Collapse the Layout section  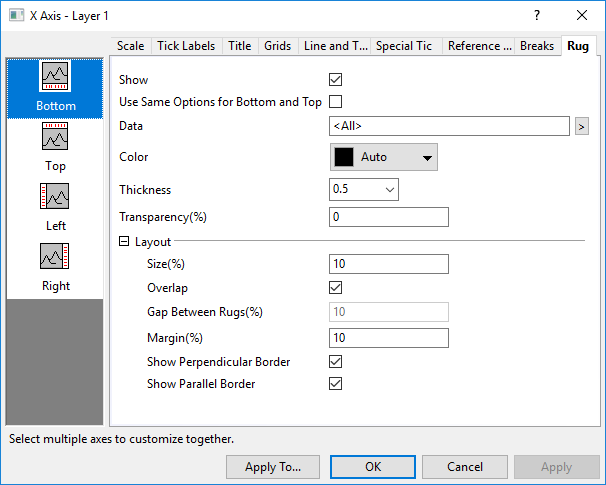tap(124, 241)
